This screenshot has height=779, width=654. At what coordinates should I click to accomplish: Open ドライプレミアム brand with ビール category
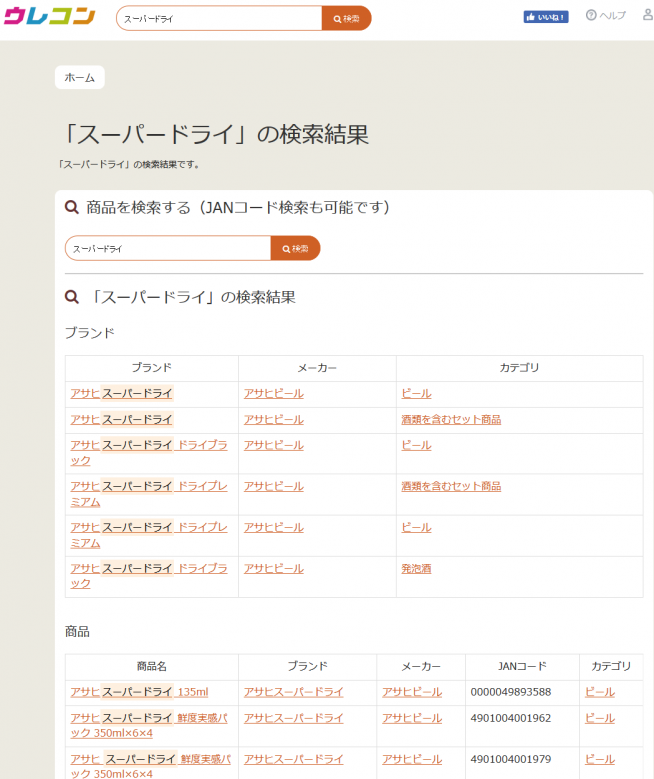click(149, 535)
